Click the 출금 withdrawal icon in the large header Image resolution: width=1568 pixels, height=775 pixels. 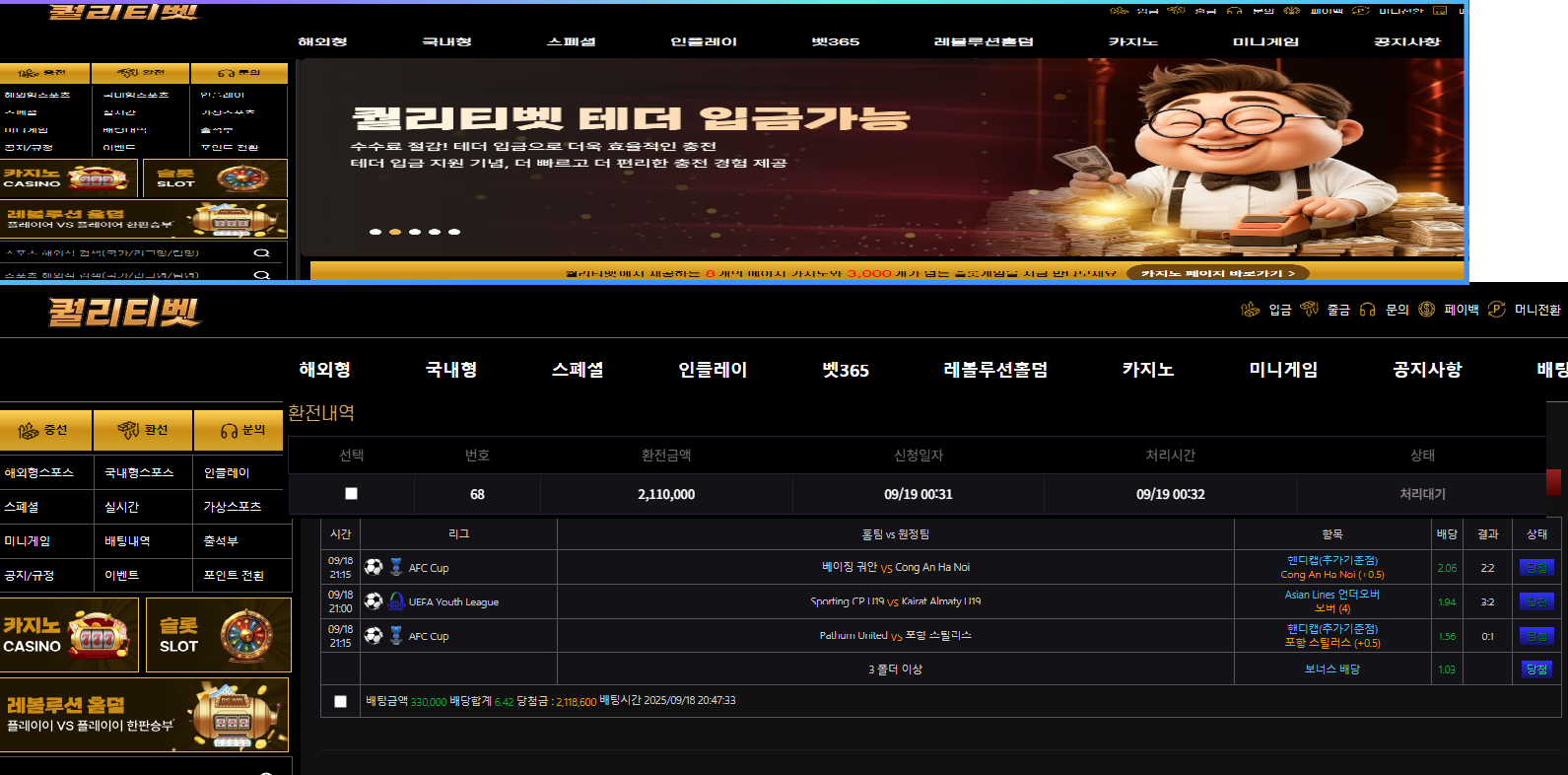click(1309, 310)
